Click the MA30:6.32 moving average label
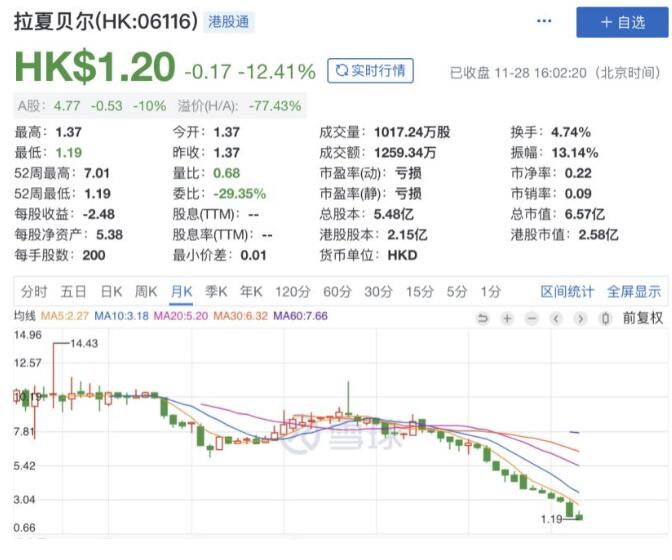 [x=240, y=316]
